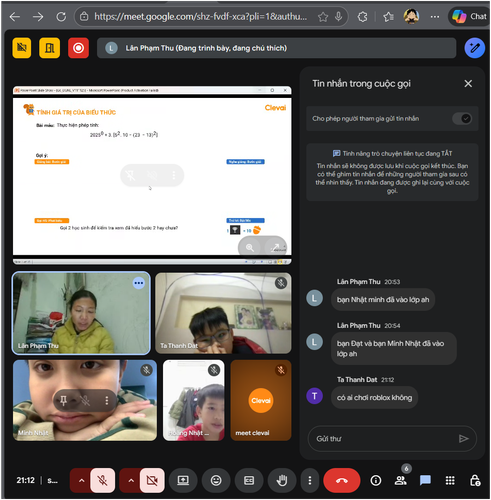Click the red record button

(x=78, y=48)
